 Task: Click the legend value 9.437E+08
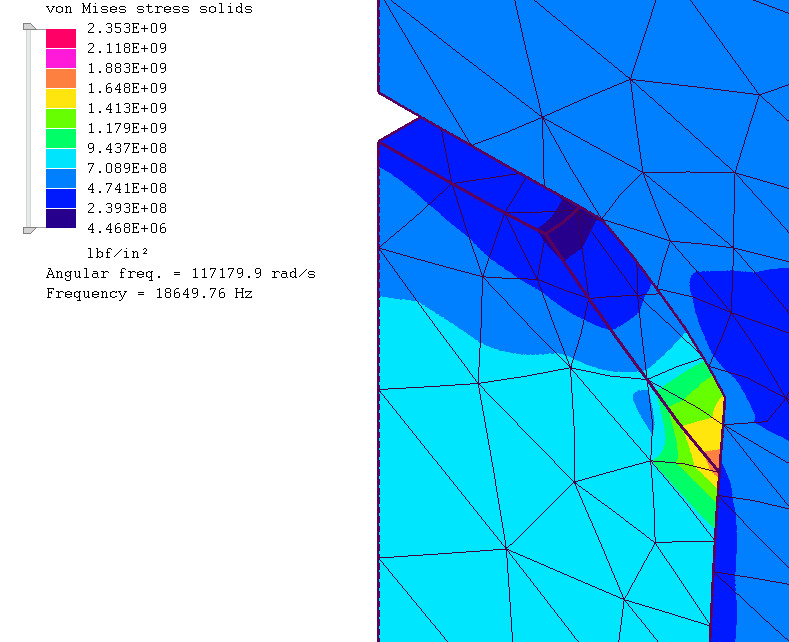click(127, 148)
